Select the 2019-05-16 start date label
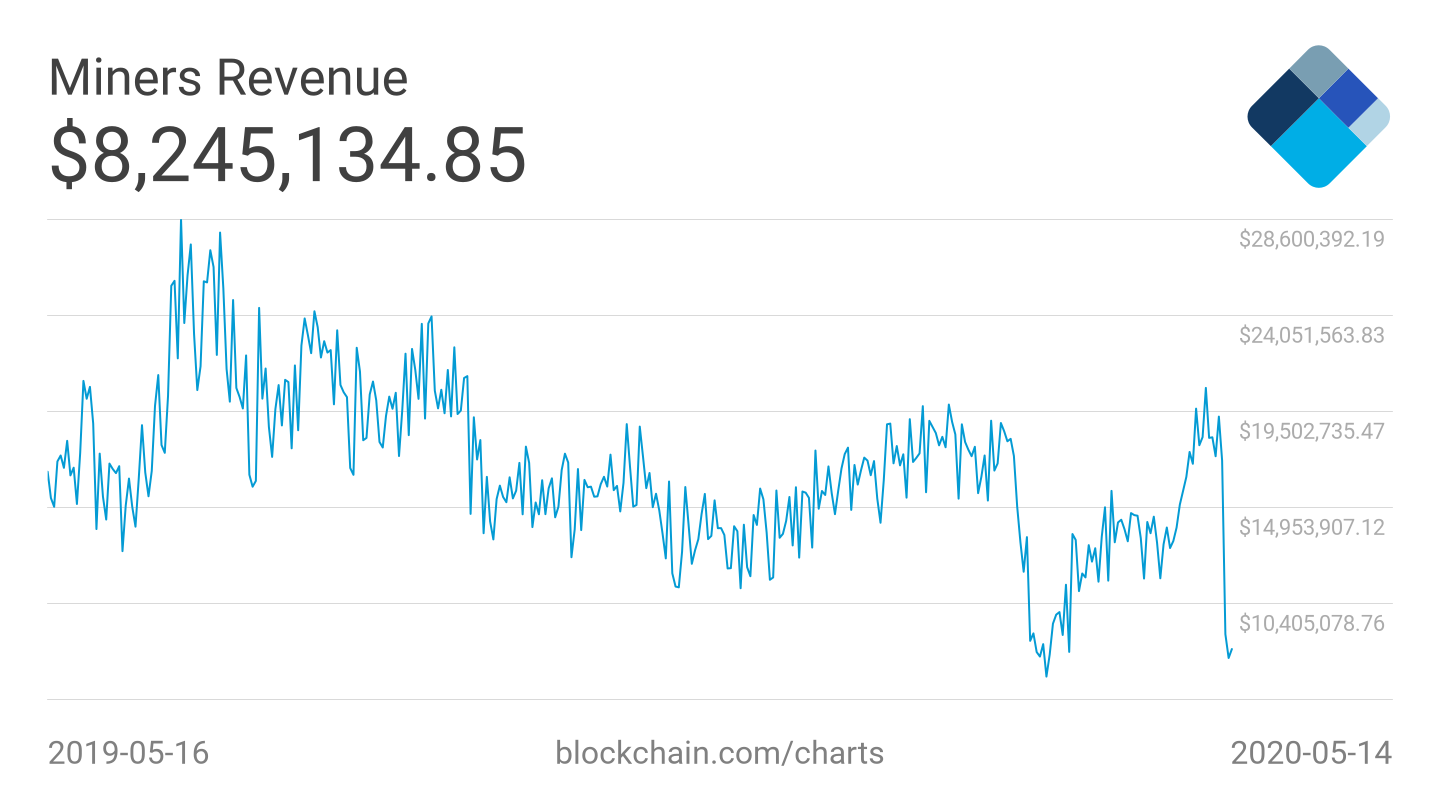This screenshot has height=810, width=1440. (x=129, y=752)
